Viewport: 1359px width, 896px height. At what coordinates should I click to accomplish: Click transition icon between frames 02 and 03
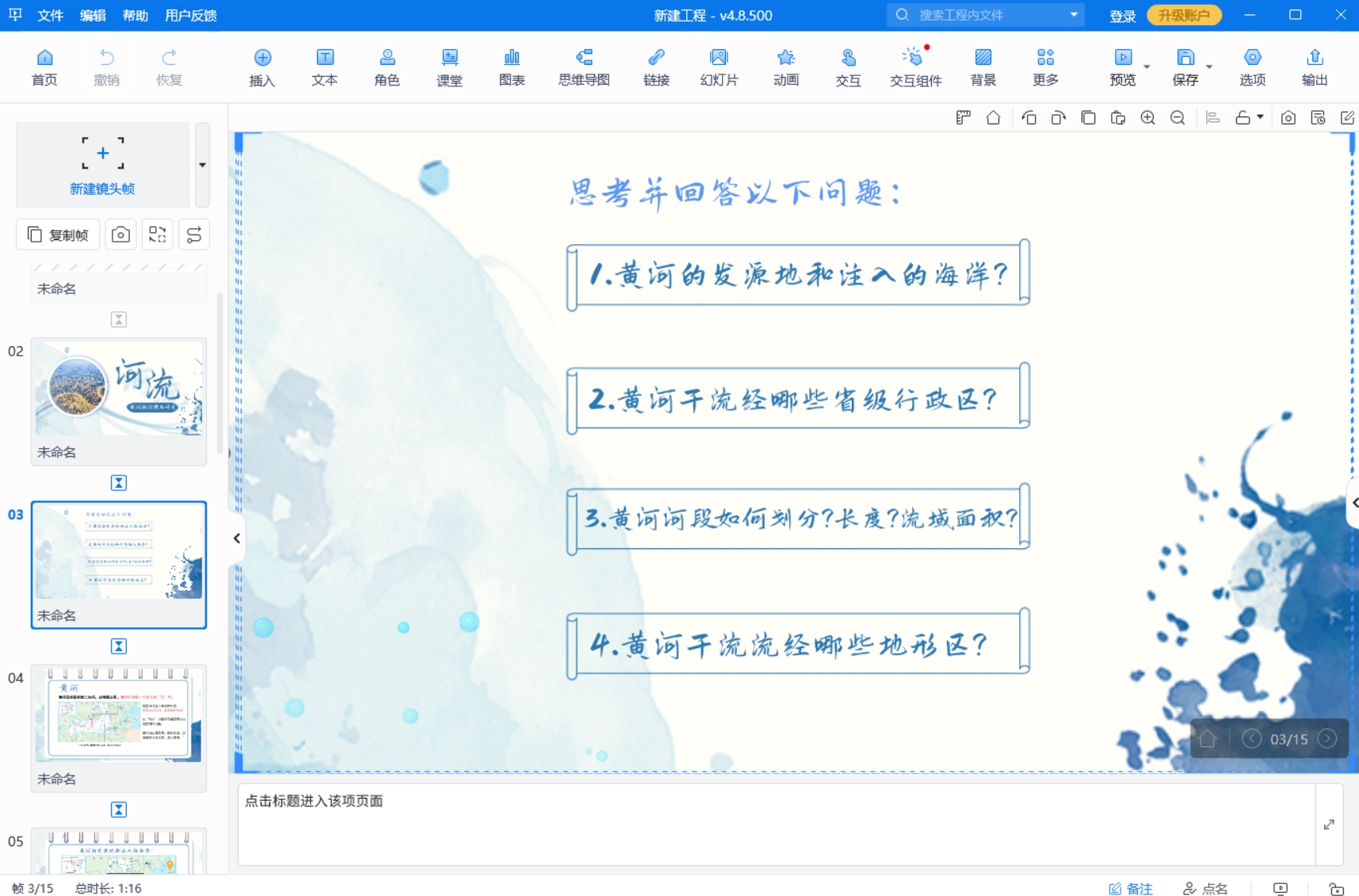(119, 482)
